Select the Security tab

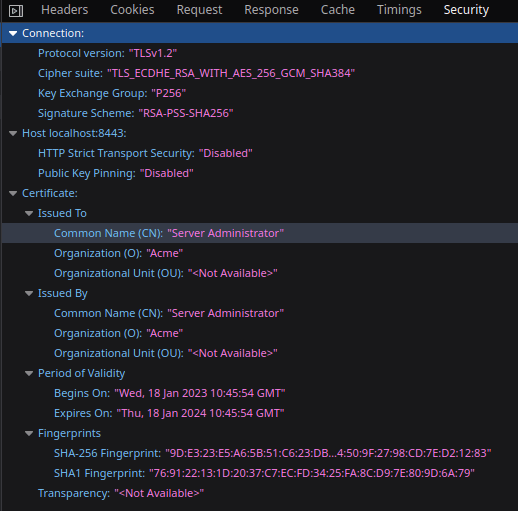tap(466, 10)
